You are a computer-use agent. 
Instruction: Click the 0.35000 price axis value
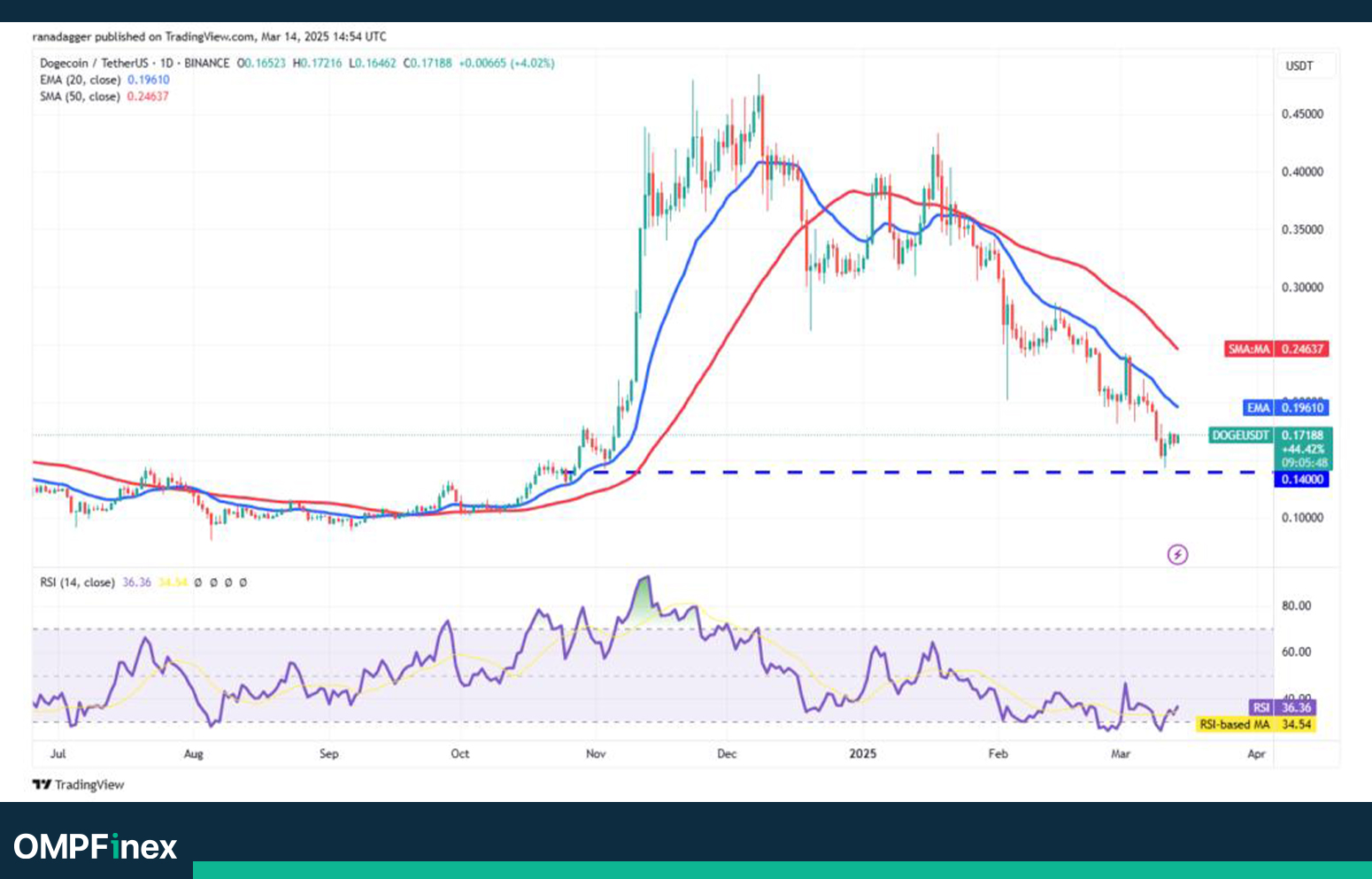pos(1302,229)
